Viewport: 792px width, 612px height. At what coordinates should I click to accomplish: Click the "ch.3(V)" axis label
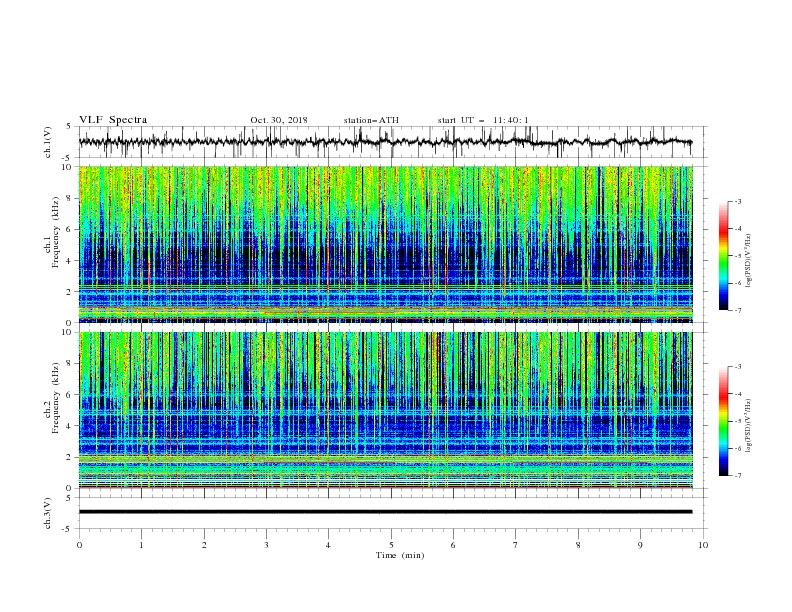48,513
